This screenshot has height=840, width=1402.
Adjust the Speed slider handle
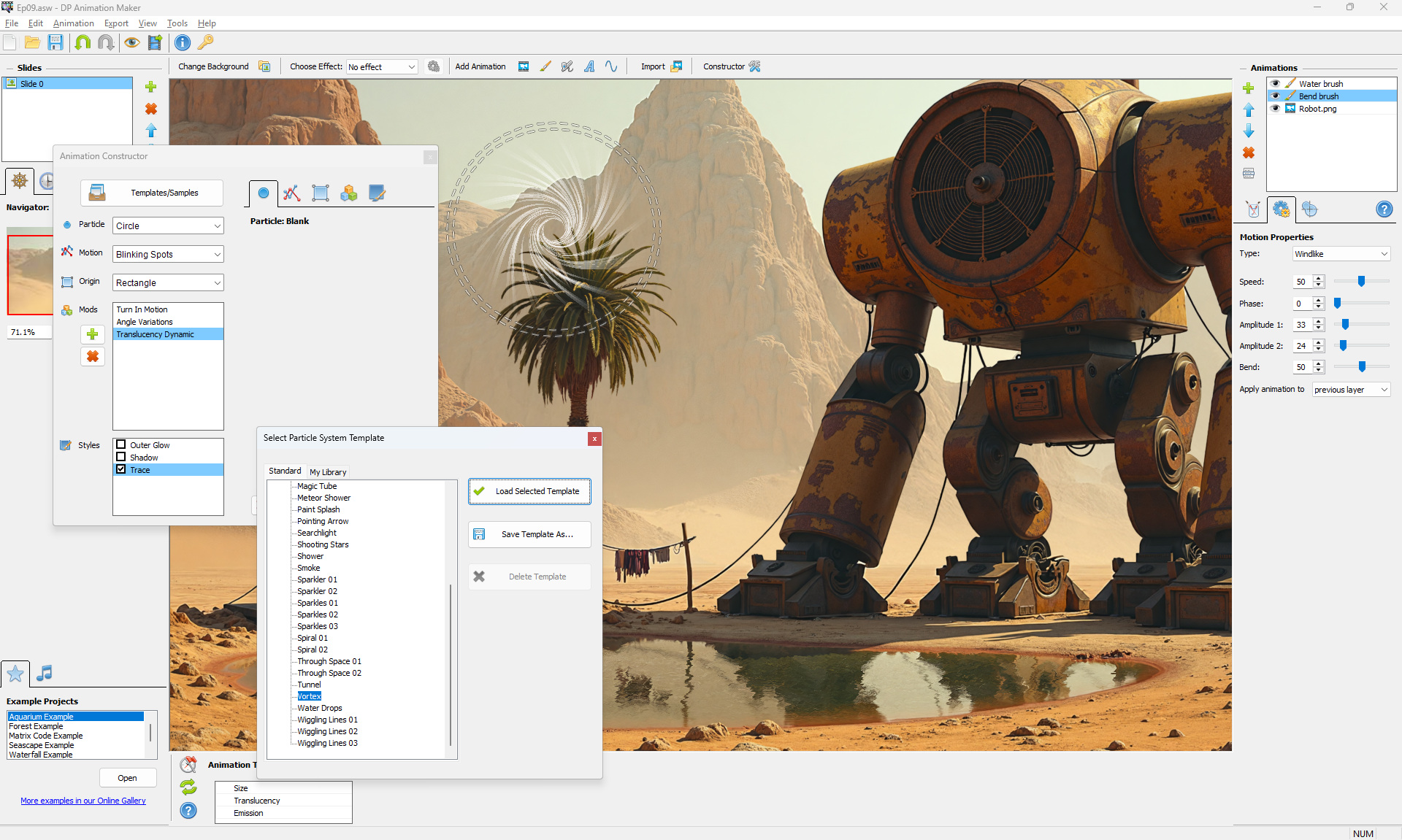coord(1361,282)
